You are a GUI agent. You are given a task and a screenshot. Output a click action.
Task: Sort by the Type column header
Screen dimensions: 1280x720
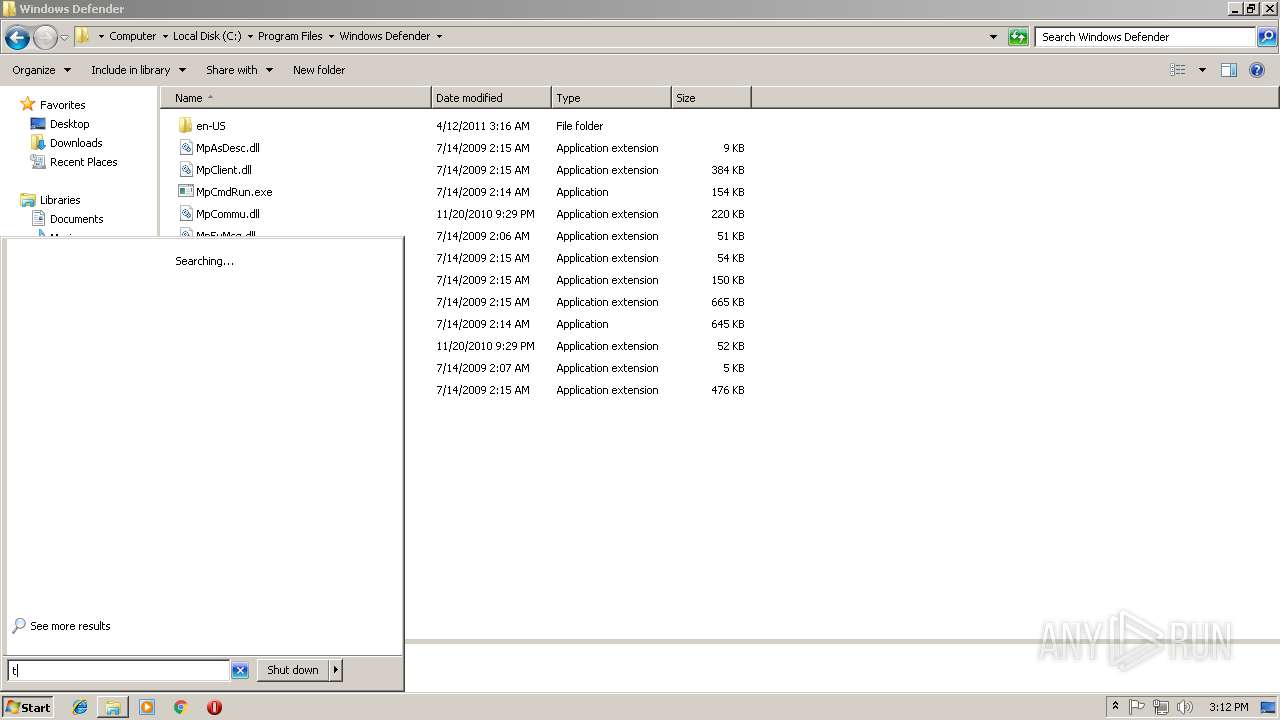611,98
